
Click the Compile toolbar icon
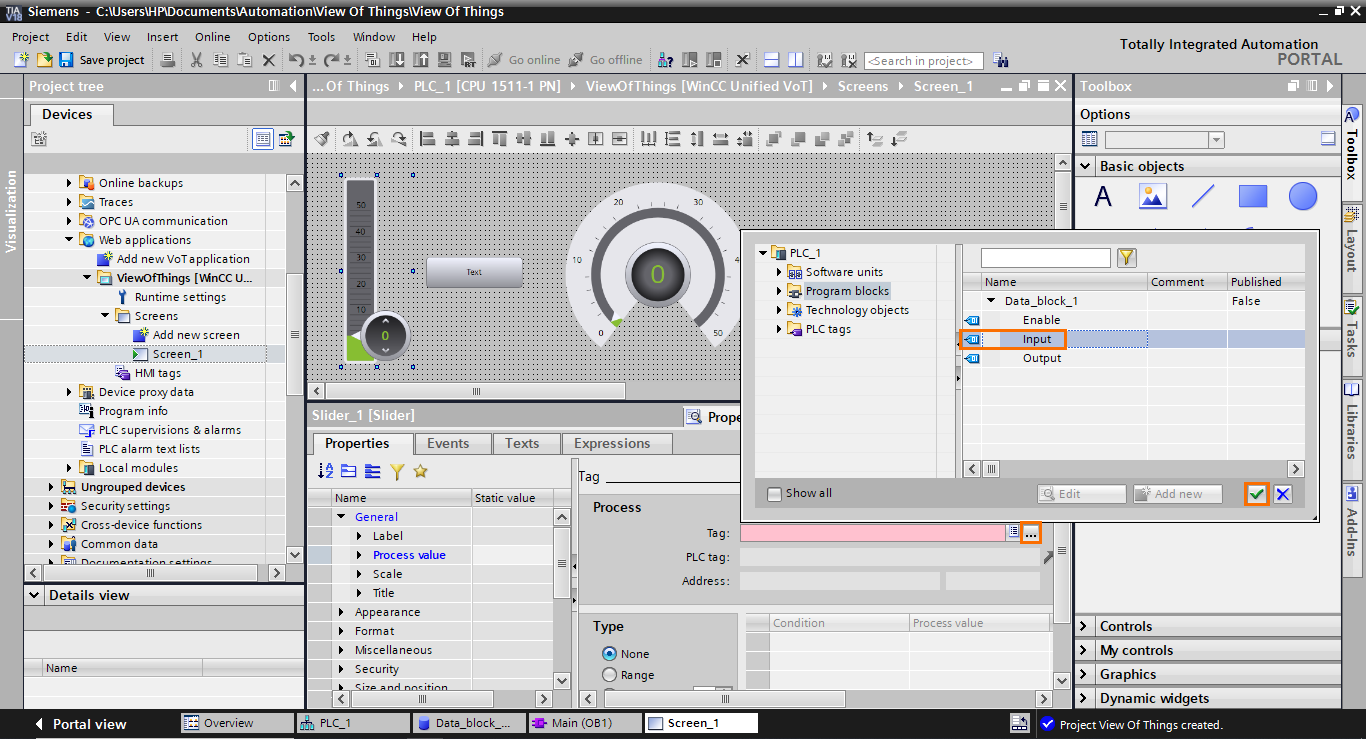pos(374,60)
